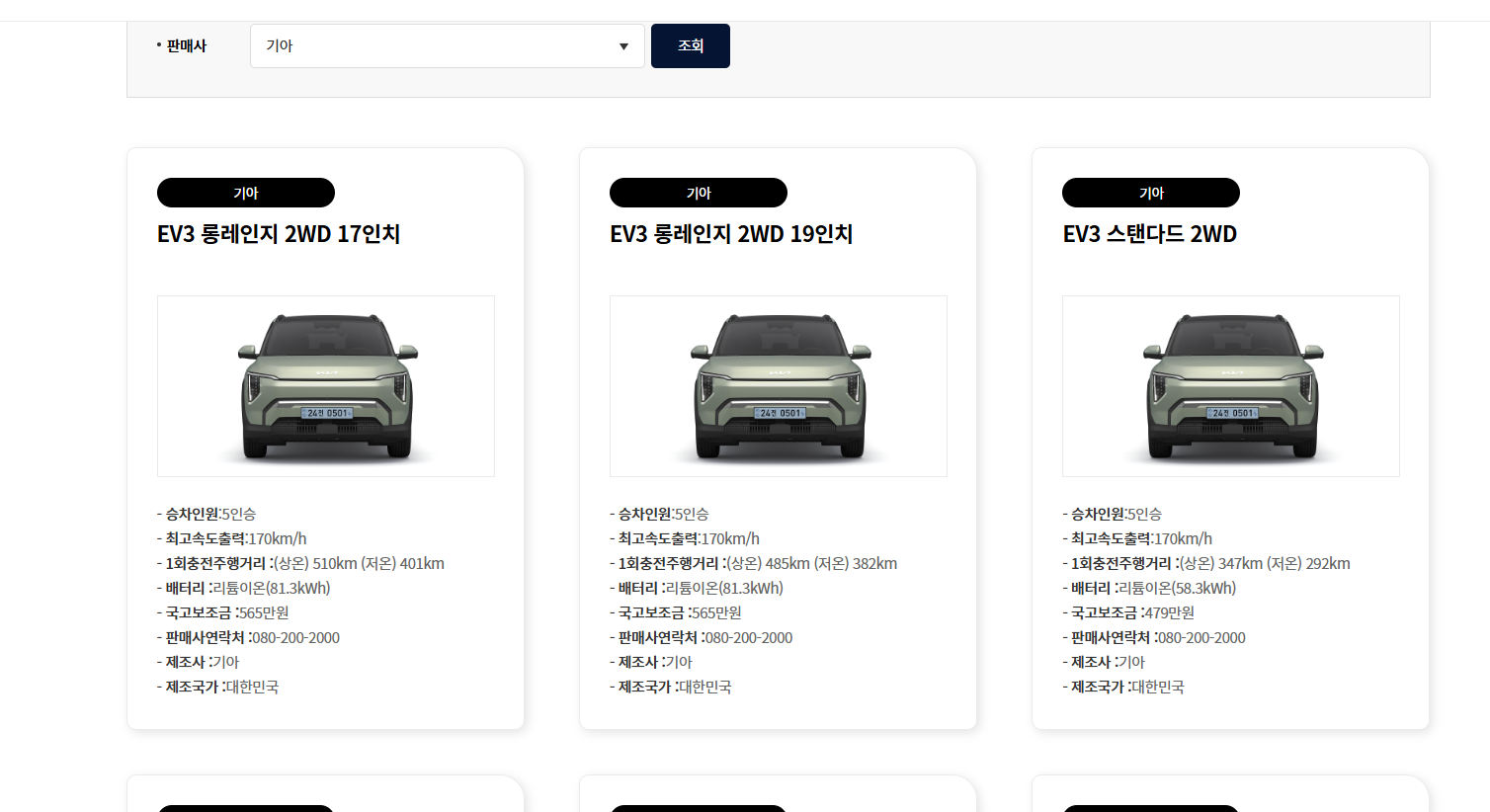Click battery text 리튬이온(58.3kWh)
This screenshot has height=812, width=1490.
point(1178,588)
